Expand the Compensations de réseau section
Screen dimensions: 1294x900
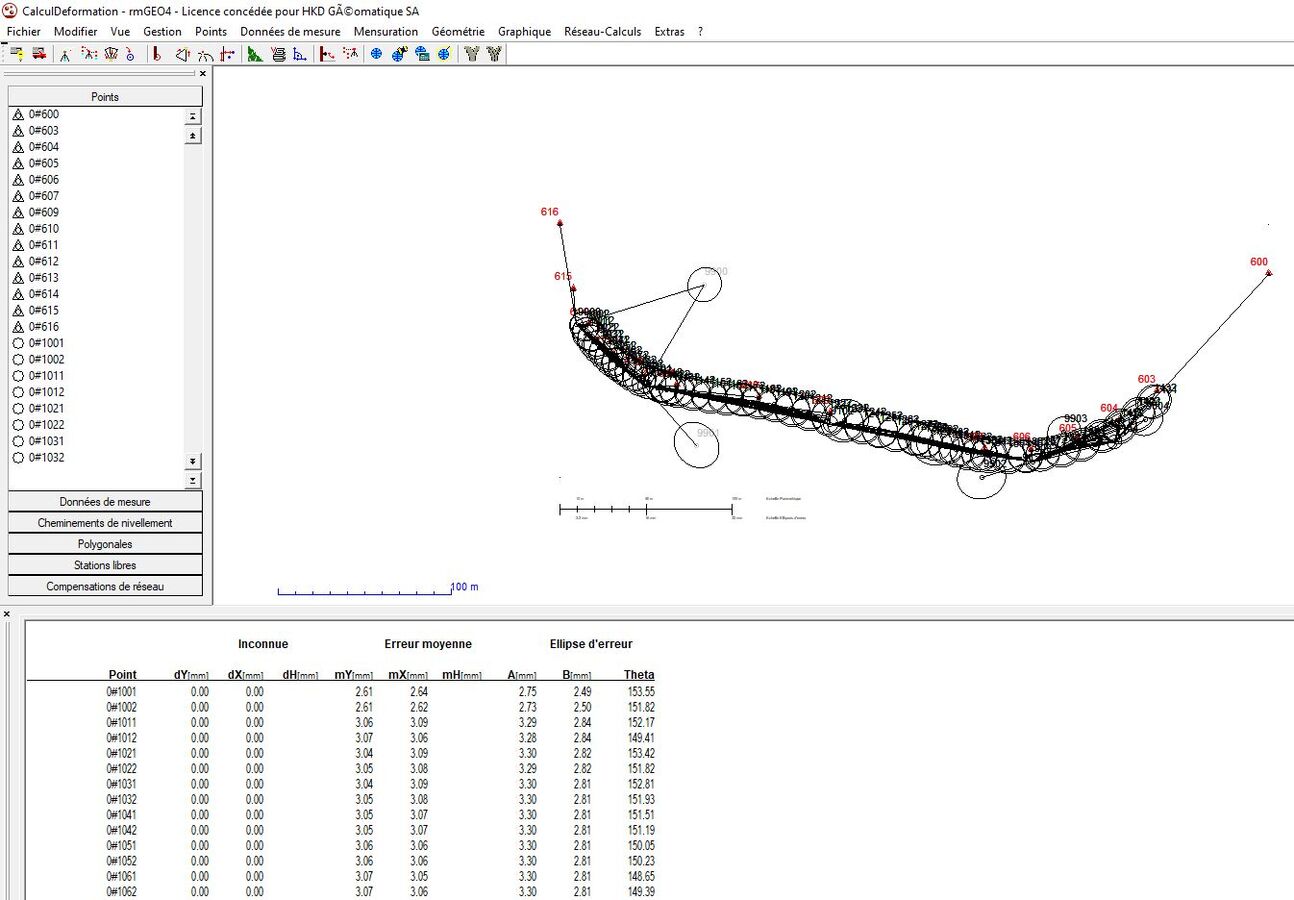[x=105, y=586]
